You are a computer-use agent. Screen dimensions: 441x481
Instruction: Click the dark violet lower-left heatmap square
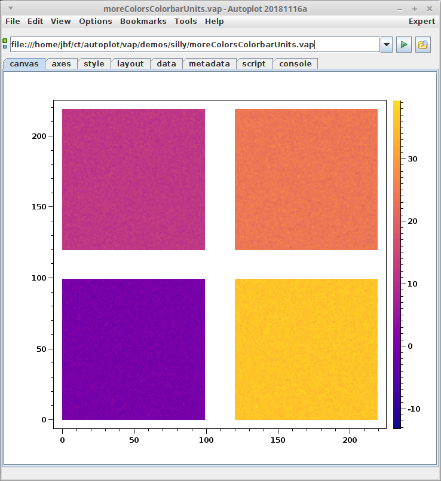pos(133,349)
